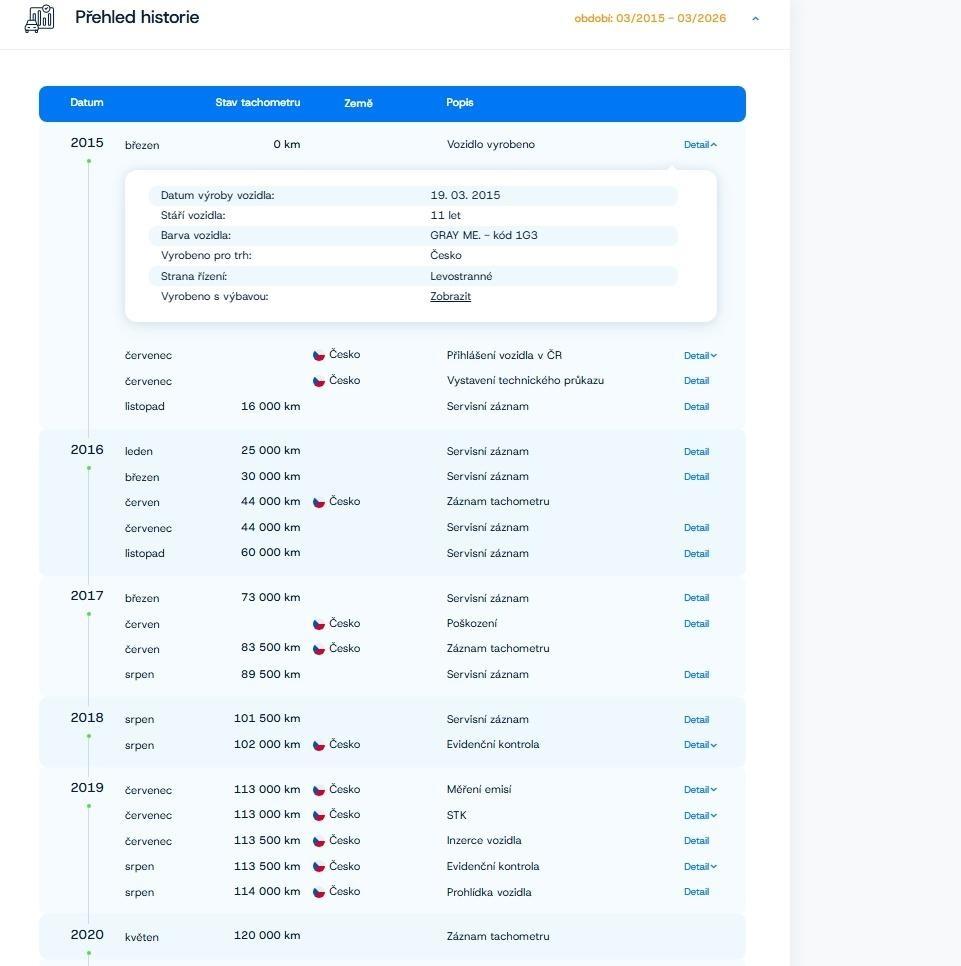Open Detail for Inzerce vozidla
The height and width of the screenshot is (966, 961).
[696, 841]
